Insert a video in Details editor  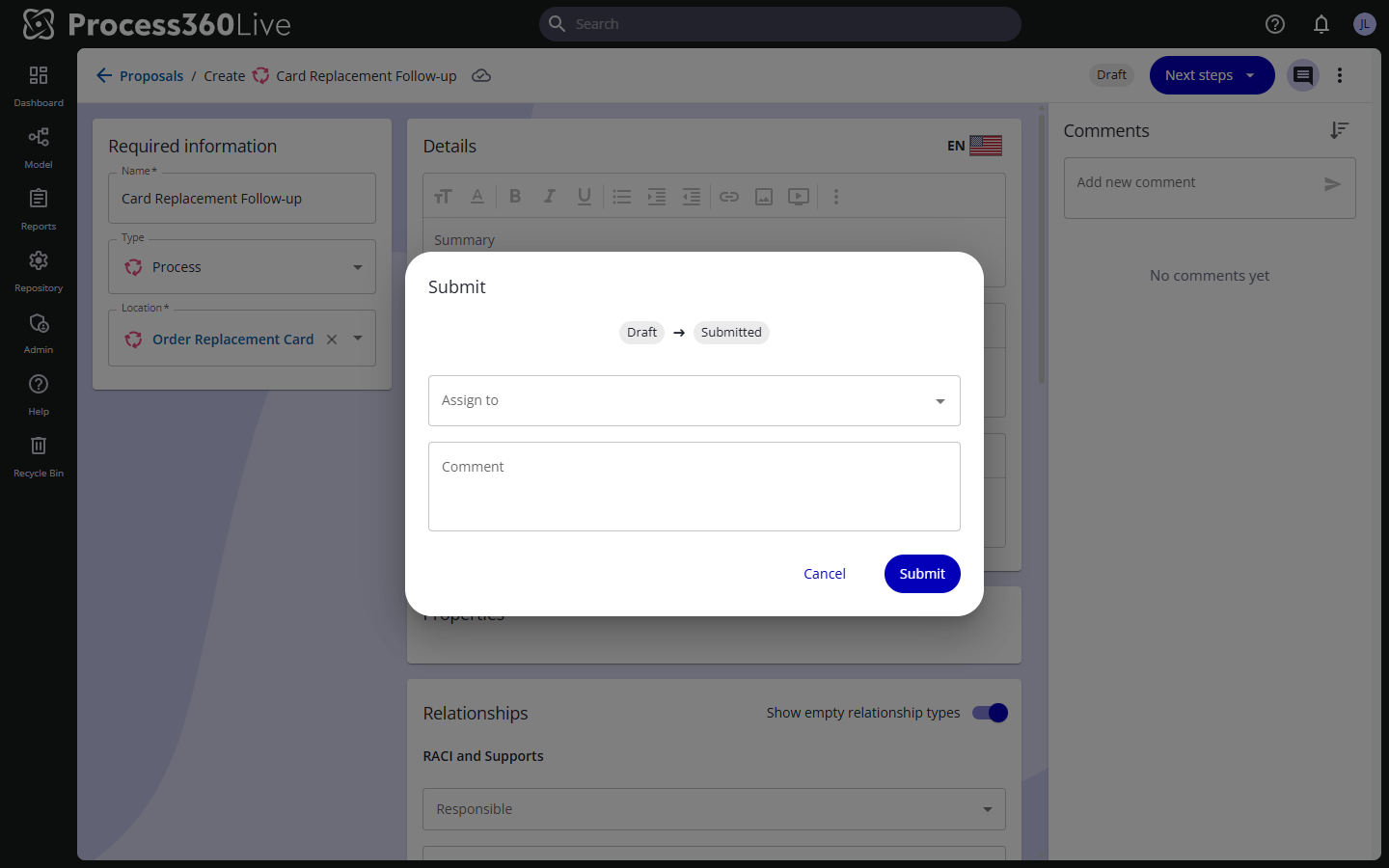coord(799,197)
